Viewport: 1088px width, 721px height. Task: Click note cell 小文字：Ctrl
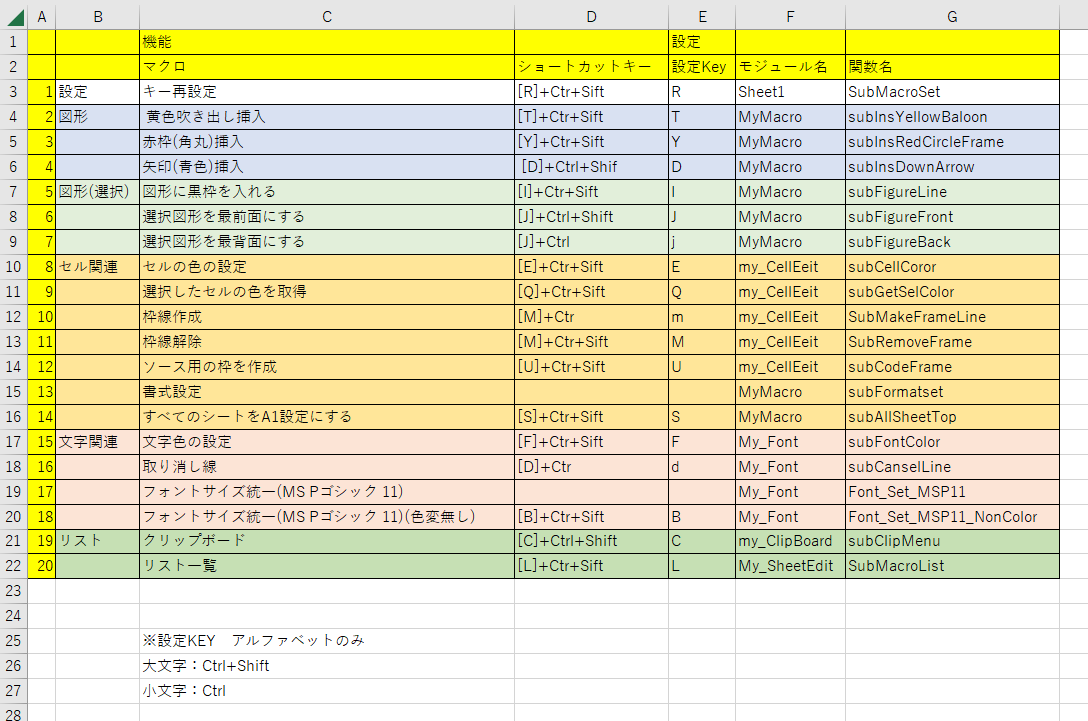[327, 690]
